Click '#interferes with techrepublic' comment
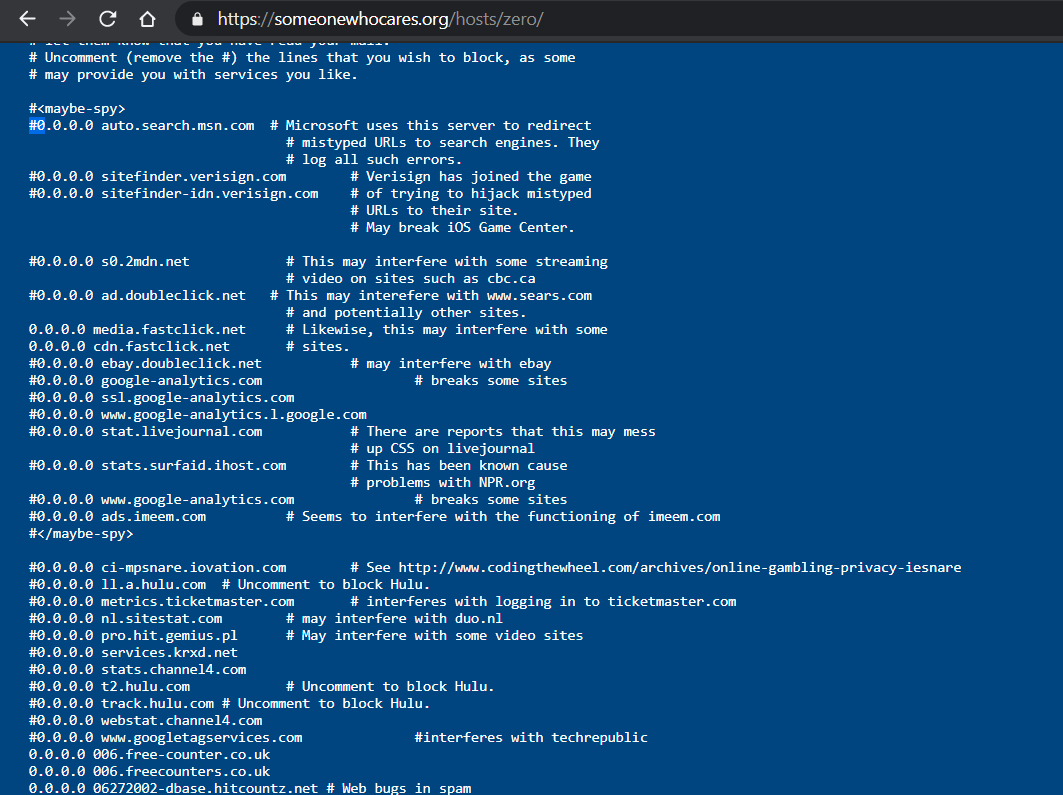1063x795 pixels. click(x=531, y=737)
